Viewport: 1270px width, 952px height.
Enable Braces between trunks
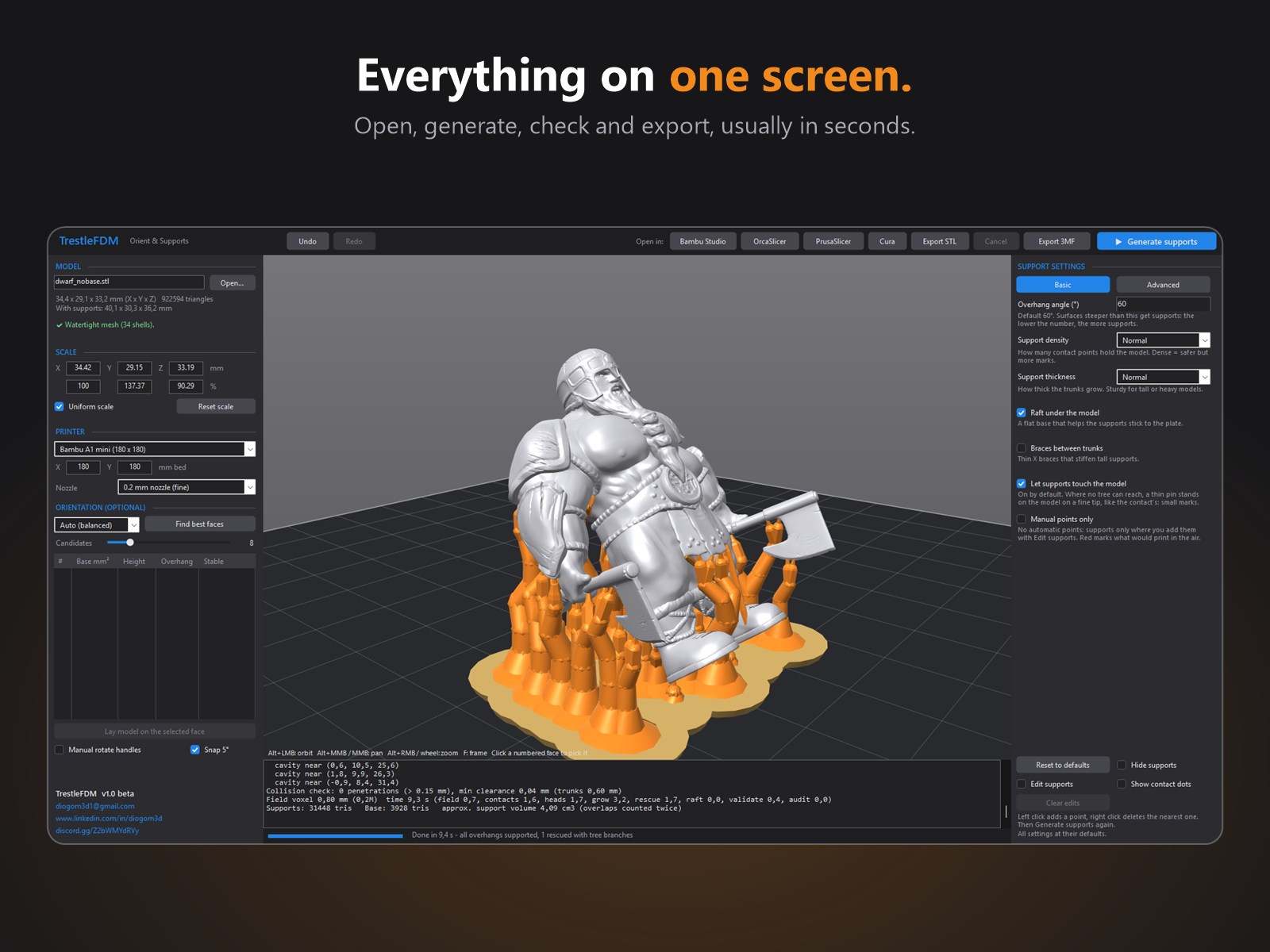coord(1022,448)
